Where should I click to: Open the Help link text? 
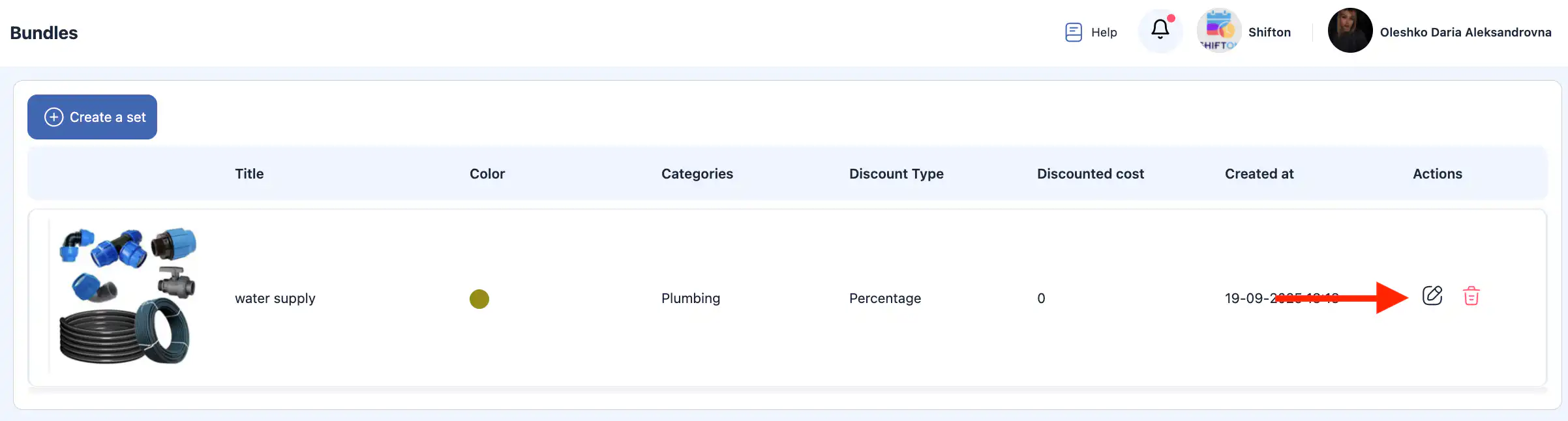tap(1104, 33)
